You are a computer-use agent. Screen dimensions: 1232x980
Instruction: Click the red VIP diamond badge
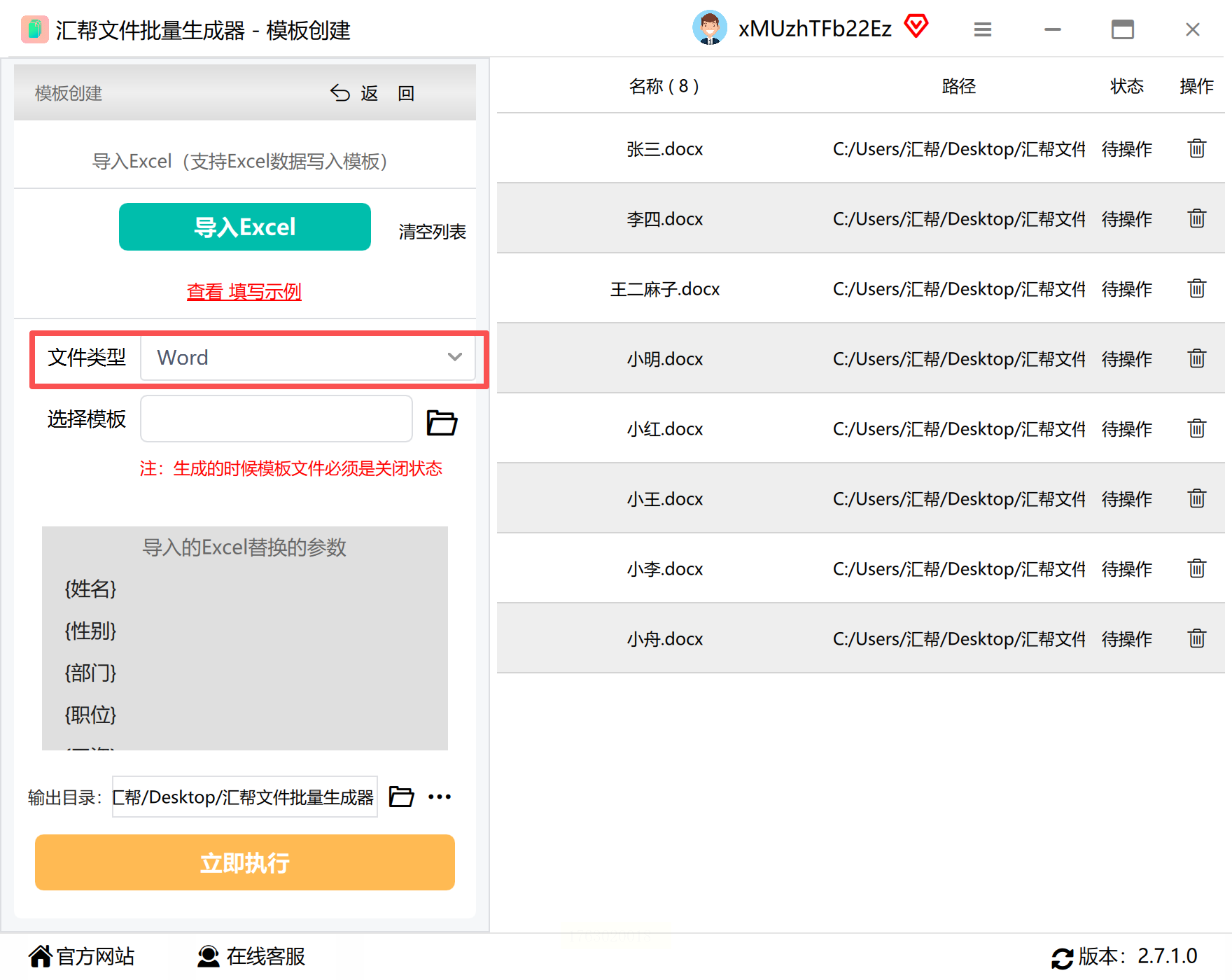(x=916, y=27)
